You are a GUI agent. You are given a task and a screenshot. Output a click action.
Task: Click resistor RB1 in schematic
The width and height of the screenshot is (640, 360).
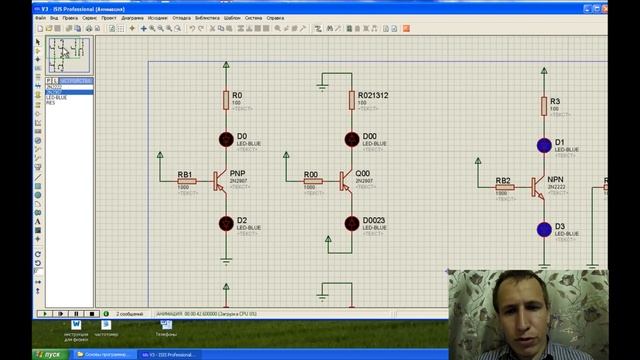pyautogui.click(x=187, y=181)
